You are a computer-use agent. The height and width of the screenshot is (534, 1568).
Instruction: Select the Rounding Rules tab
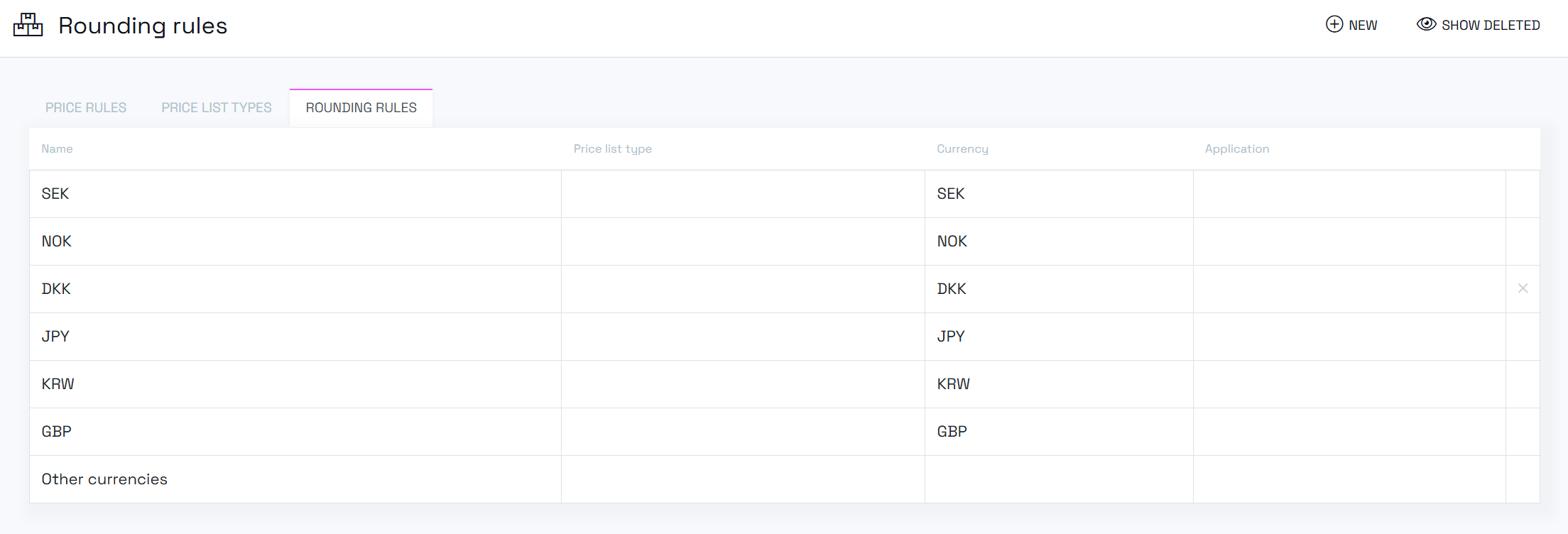tap(361, 108)
